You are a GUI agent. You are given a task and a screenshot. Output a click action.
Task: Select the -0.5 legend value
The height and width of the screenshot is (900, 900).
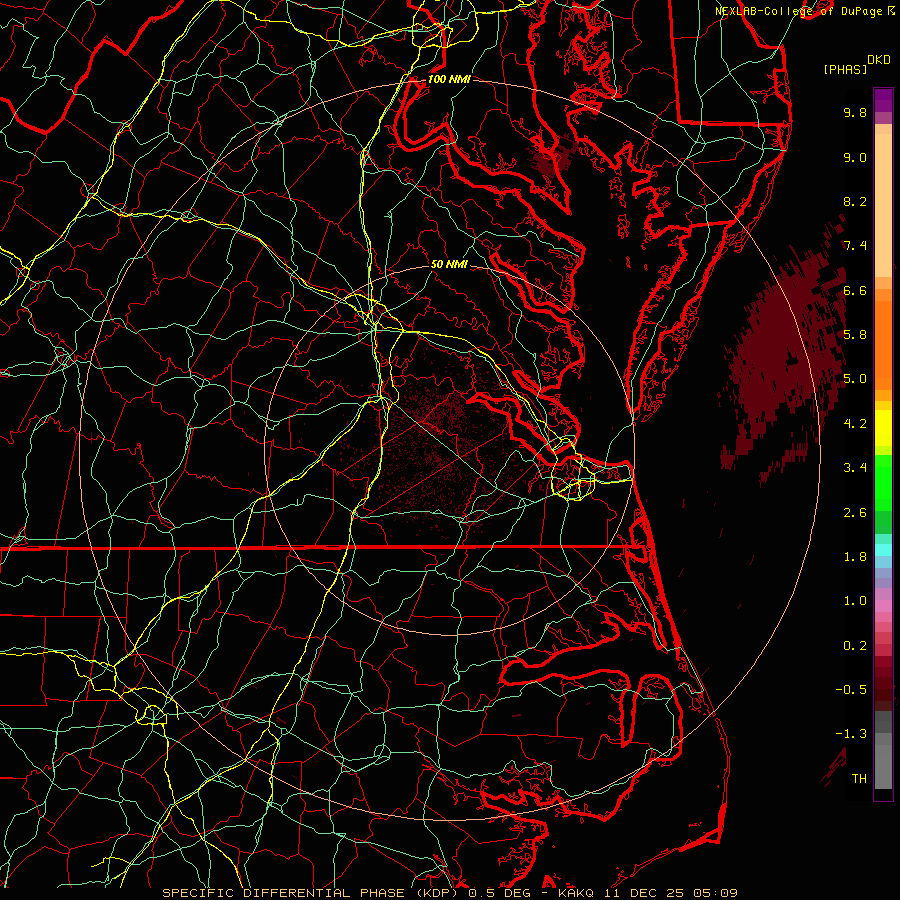[851, 690]
